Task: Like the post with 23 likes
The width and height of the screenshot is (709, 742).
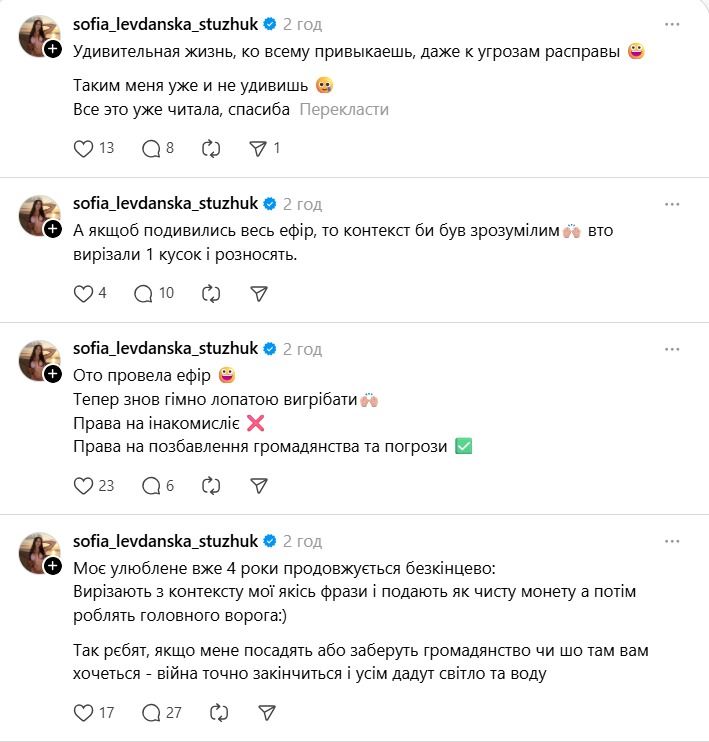Action: point(84,485)
